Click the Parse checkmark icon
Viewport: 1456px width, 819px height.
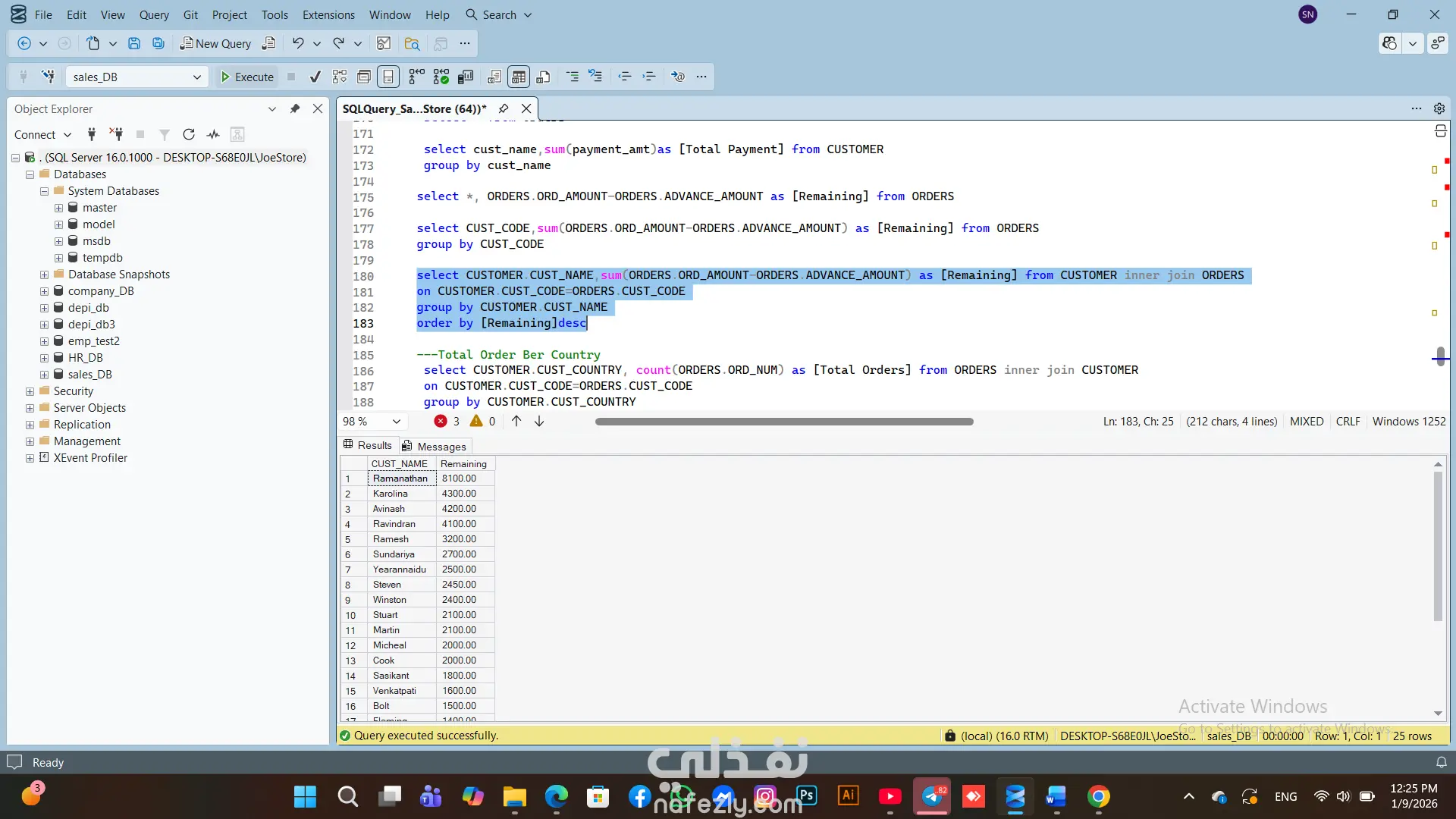tap(315, 77)
